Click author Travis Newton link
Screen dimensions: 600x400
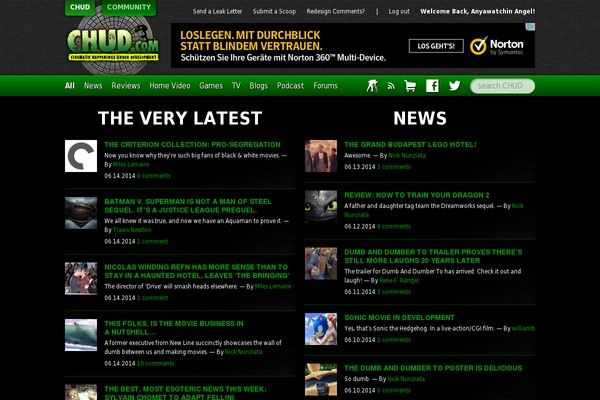pos(132,230)
